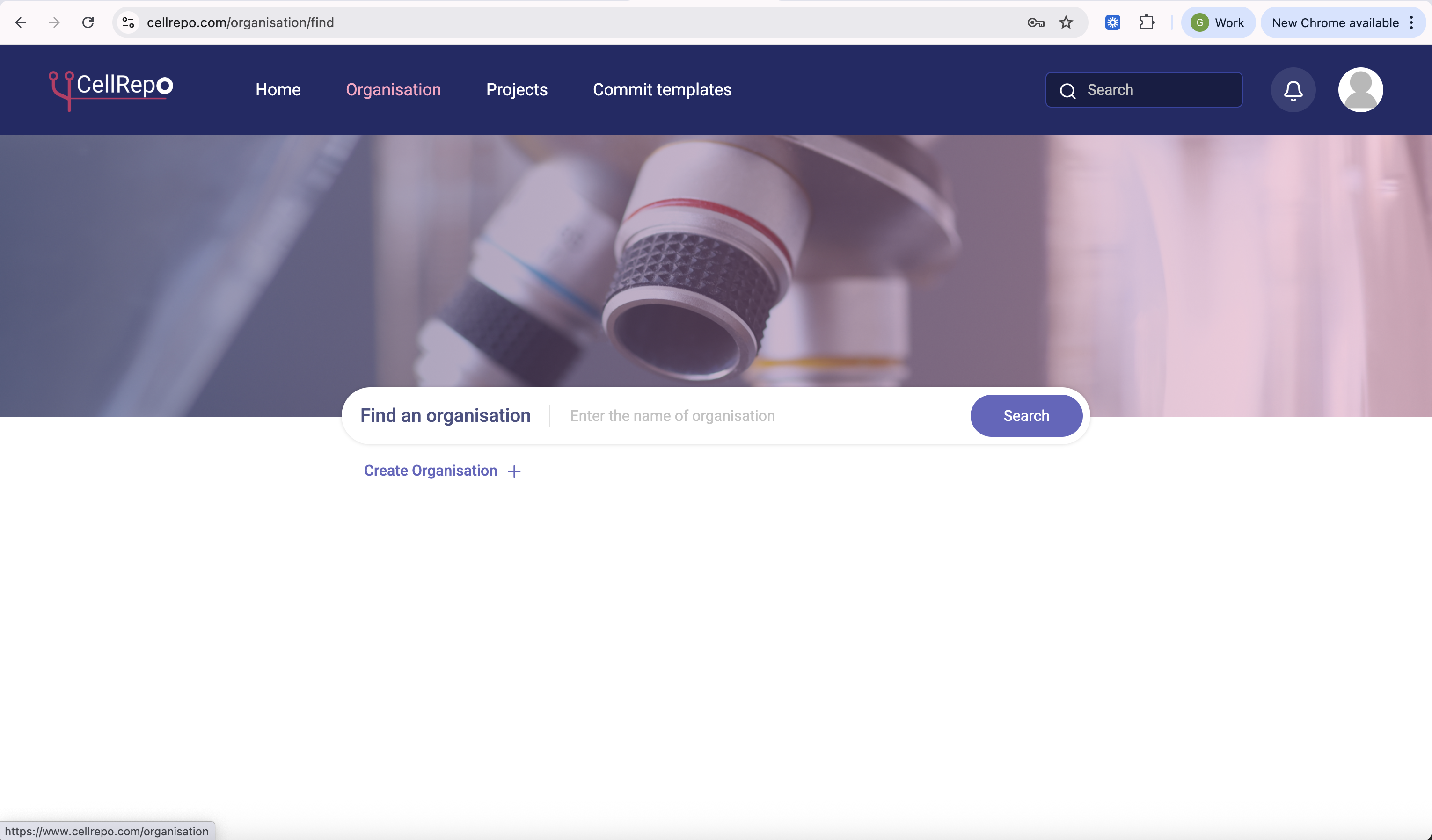Open the user profile avatar
This screenshot has height=840, width=1432.
1360,90
